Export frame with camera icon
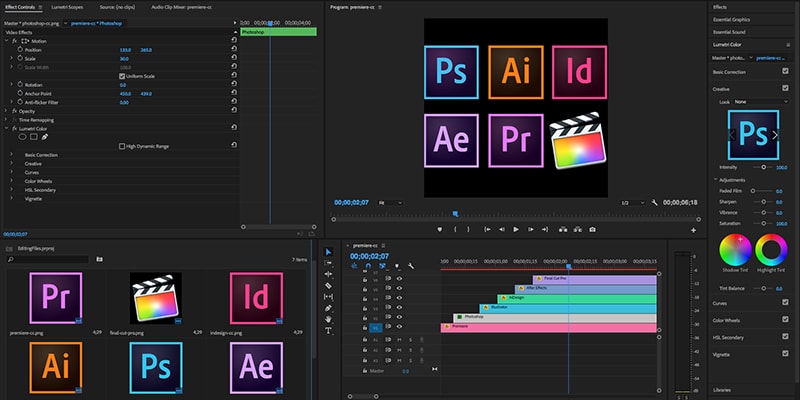 coord(592,230)
